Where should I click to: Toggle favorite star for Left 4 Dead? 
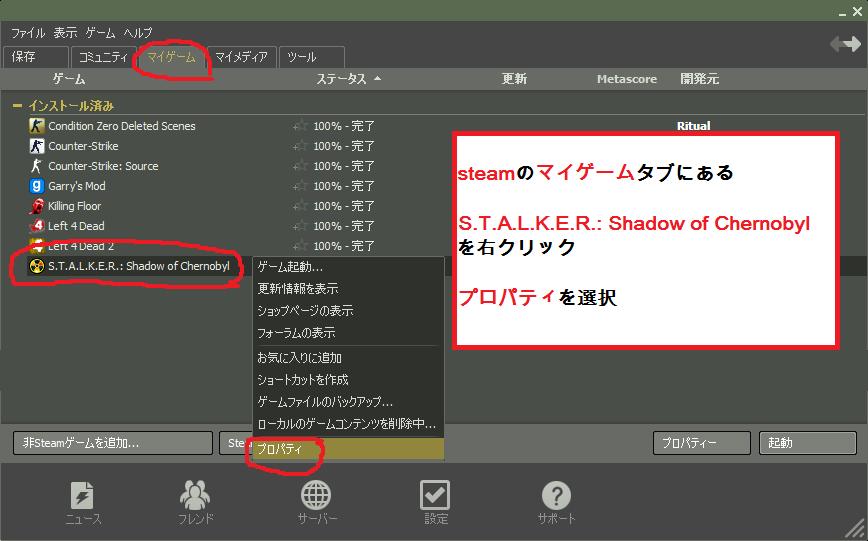301,225
